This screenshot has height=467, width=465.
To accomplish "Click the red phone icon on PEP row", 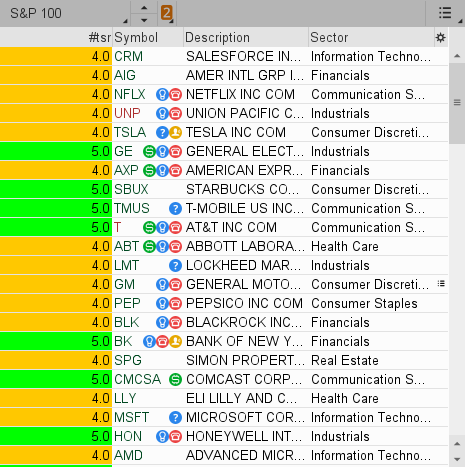I will tap(175, 304).
